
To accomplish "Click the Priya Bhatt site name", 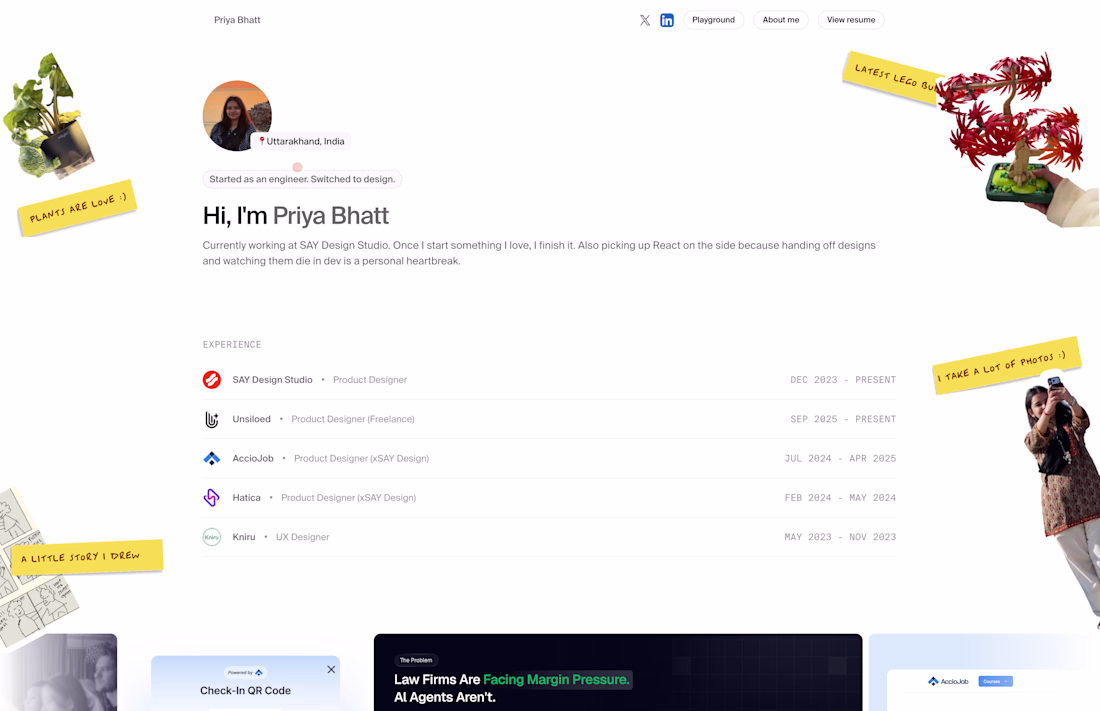I will [237, 20].
